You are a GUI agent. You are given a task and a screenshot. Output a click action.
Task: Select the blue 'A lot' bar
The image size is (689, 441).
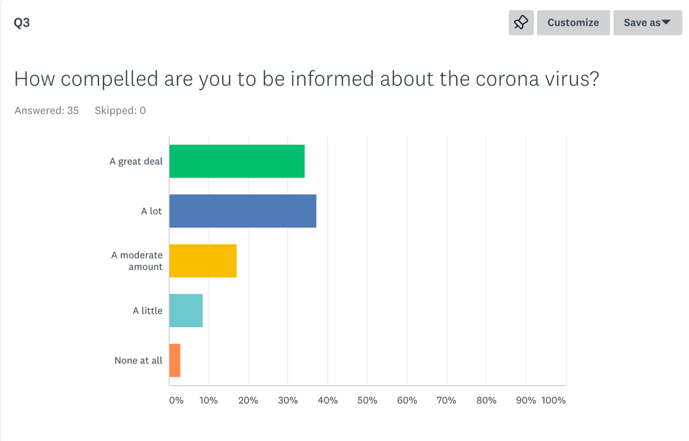click(x=243, y=211)
